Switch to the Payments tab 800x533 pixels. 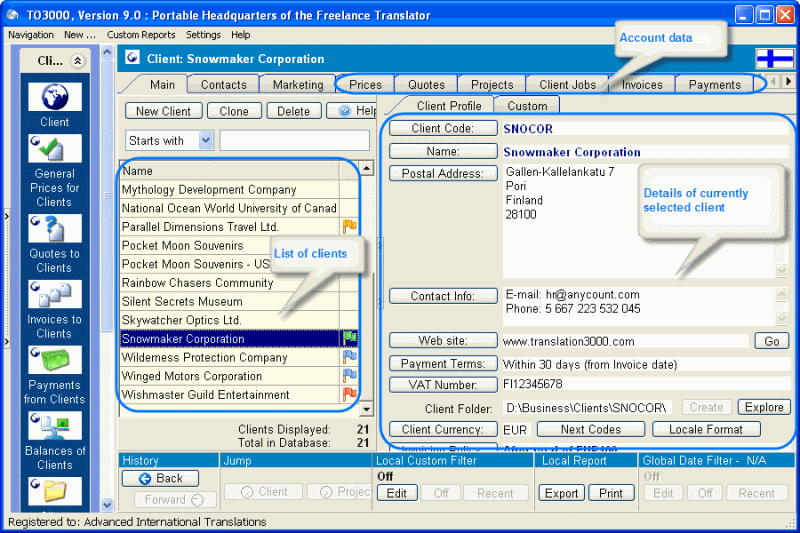[714, 85]
